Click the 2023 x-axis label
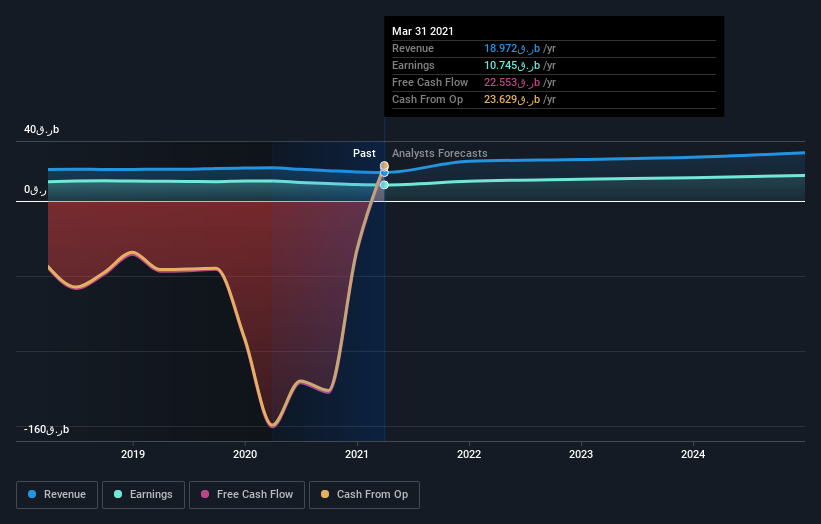Image resolution: width=821 pixels, height=524 pixels. pos(581,454)
